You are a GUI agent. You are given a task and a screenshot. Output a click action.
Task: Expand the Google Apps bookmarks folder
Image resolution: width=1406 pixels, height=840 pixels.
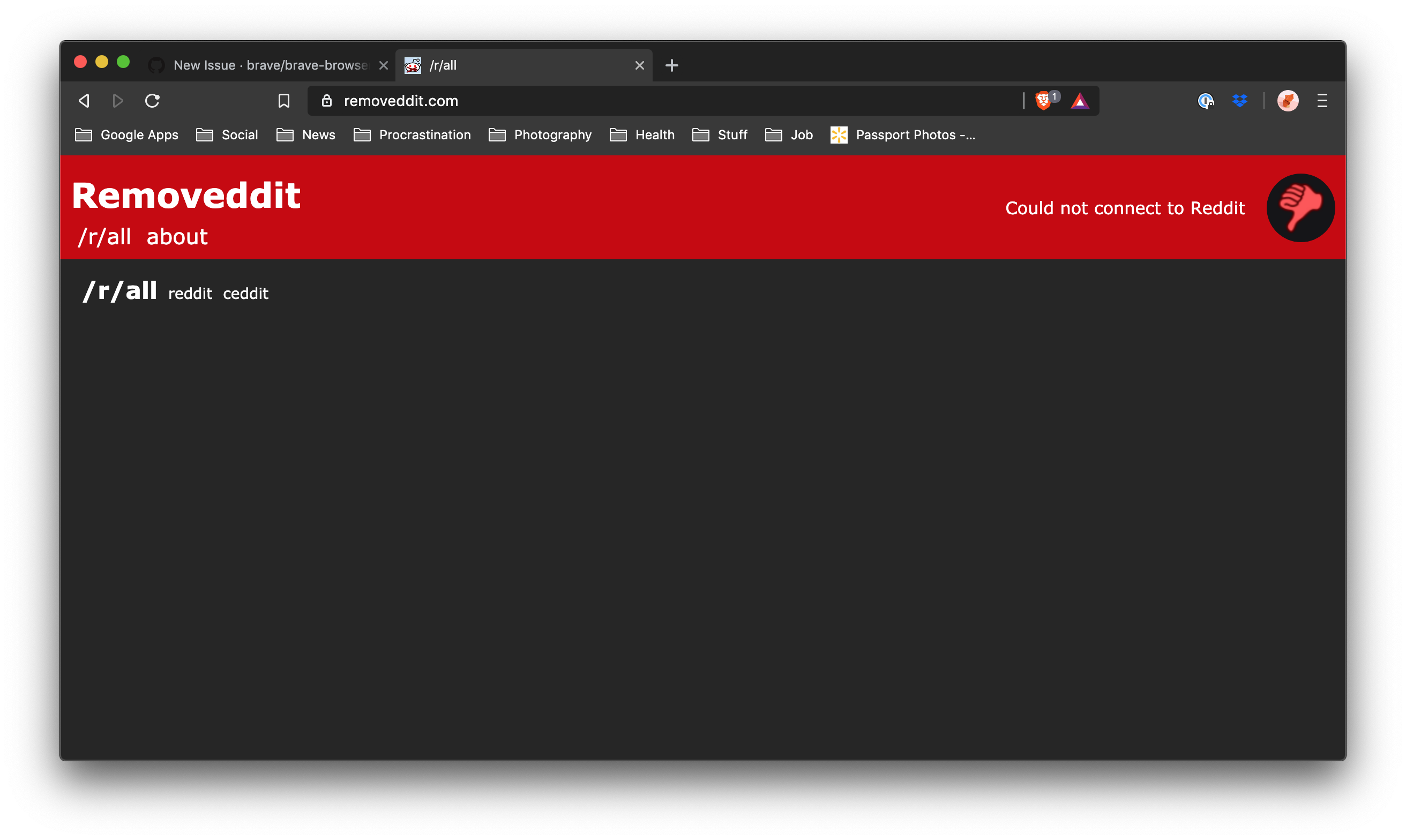tap(127, 134)
